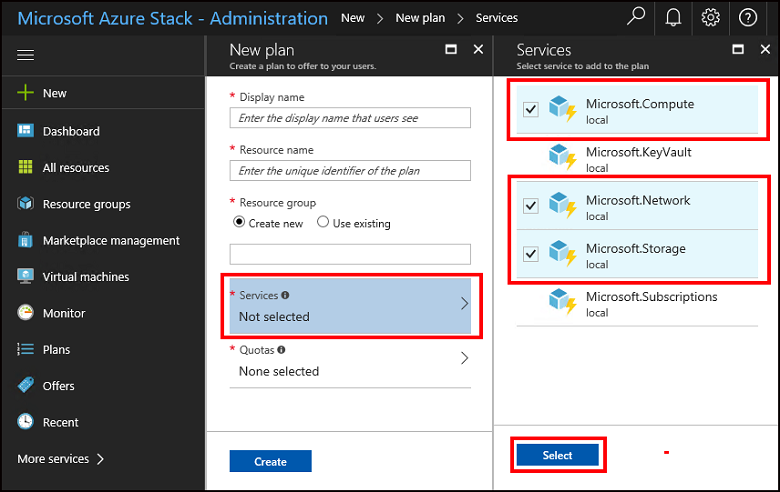
Task: Click the Create button
Action: [x=270, y=461]
